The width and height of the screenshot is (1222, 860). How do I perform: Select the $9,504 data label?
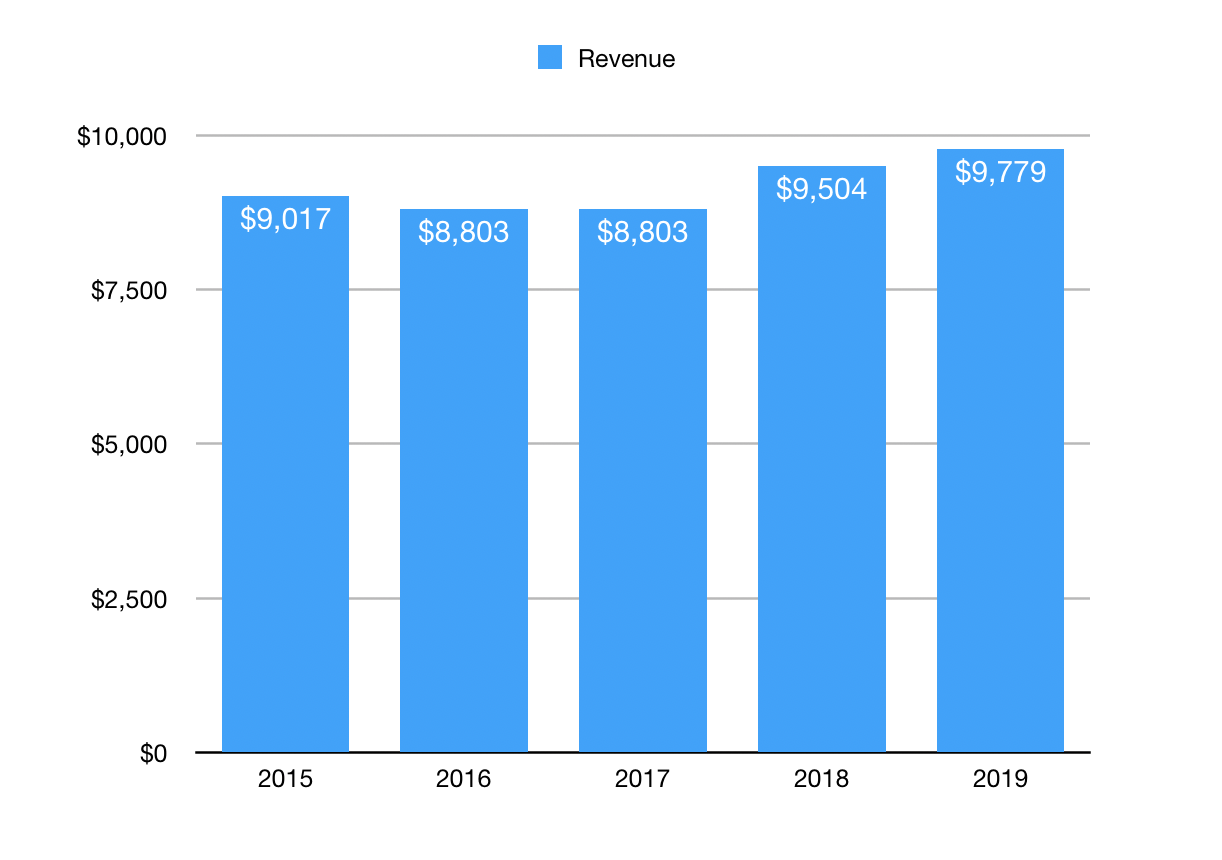[821, 189]
